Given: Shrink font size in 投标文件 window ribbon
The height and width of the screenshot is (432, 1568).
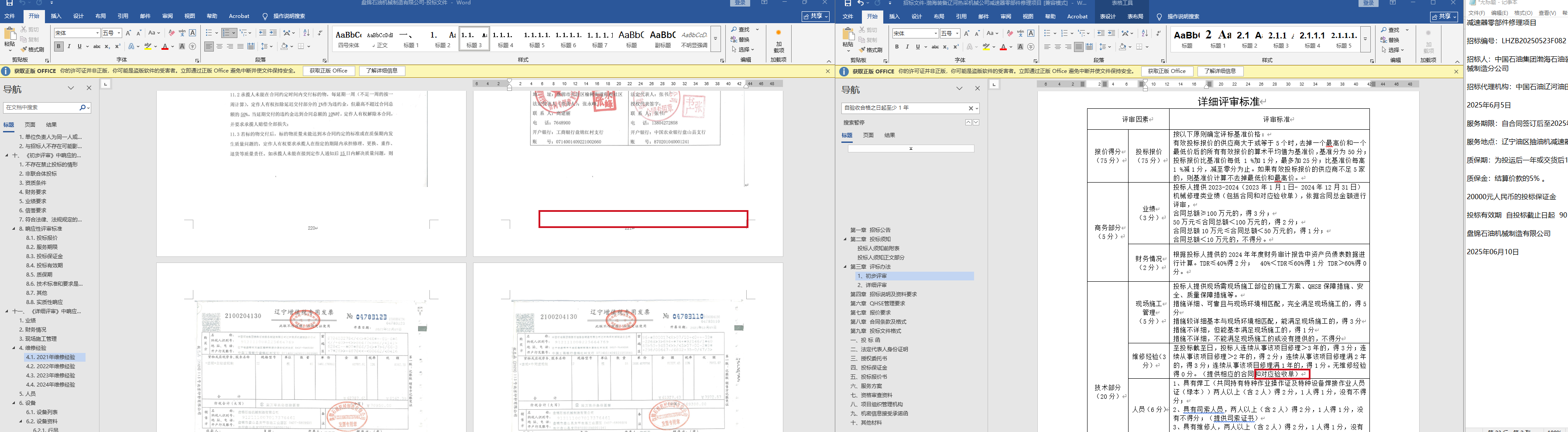Looking at the screenshot, I should click(x=139, y=33).
